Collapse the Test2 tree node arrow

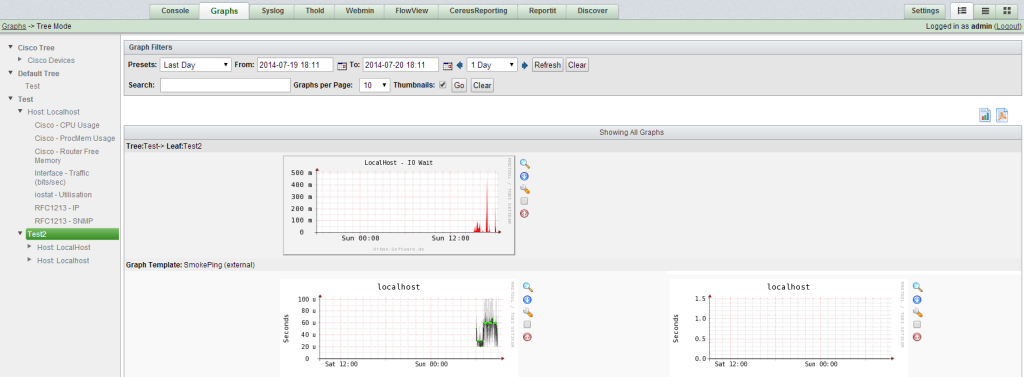point(20,233)
